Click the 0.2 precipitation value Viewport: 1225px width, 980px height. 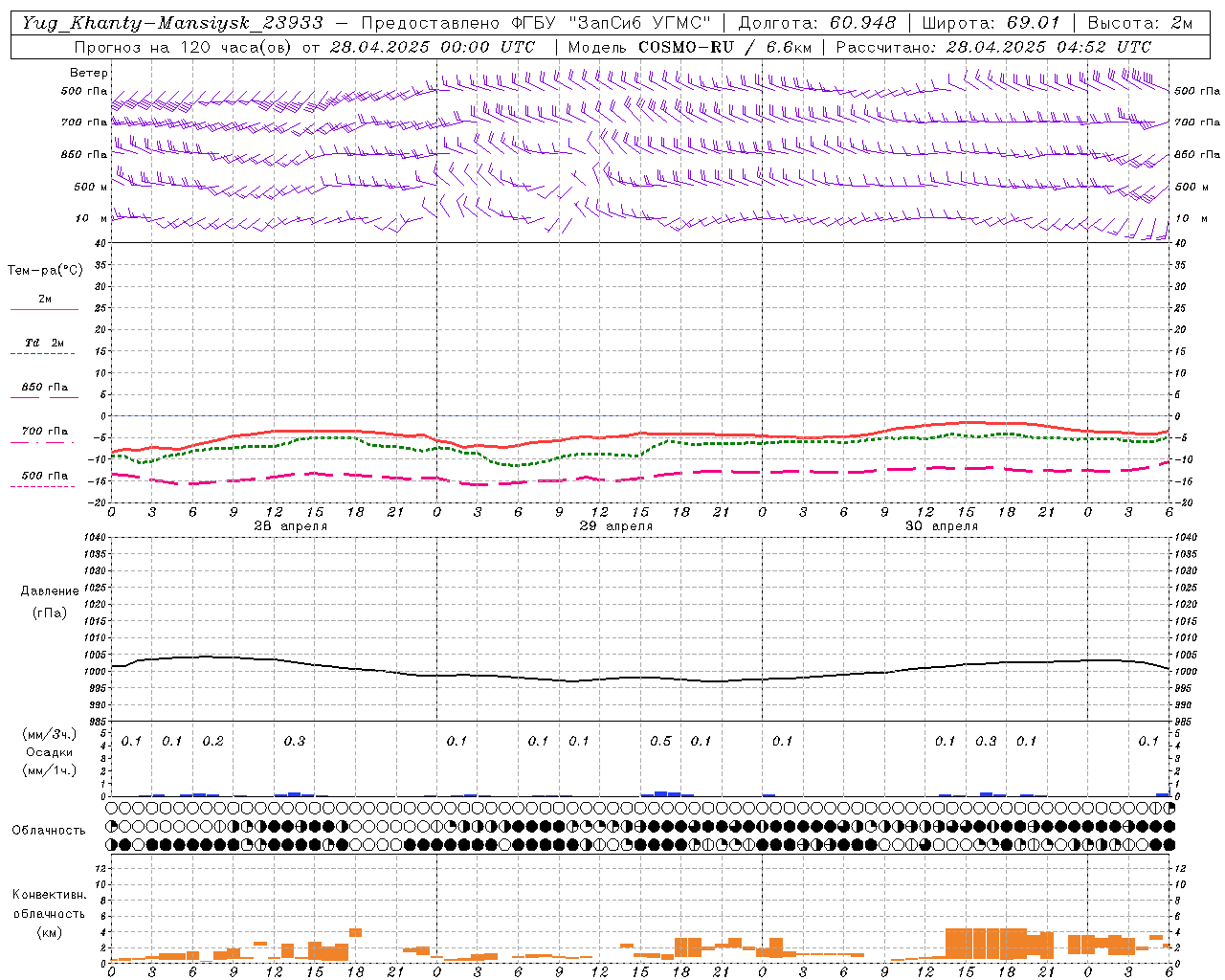point(212,742)
